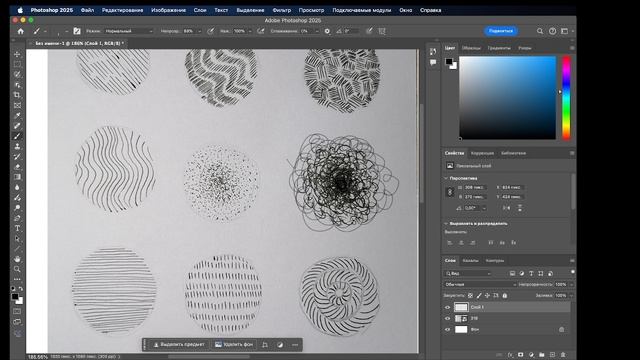Viewport: 640px width, 360px height.
Task: Select the Brush tool in the toolbox
Action: pyautogui.click(x=17, y=136)
